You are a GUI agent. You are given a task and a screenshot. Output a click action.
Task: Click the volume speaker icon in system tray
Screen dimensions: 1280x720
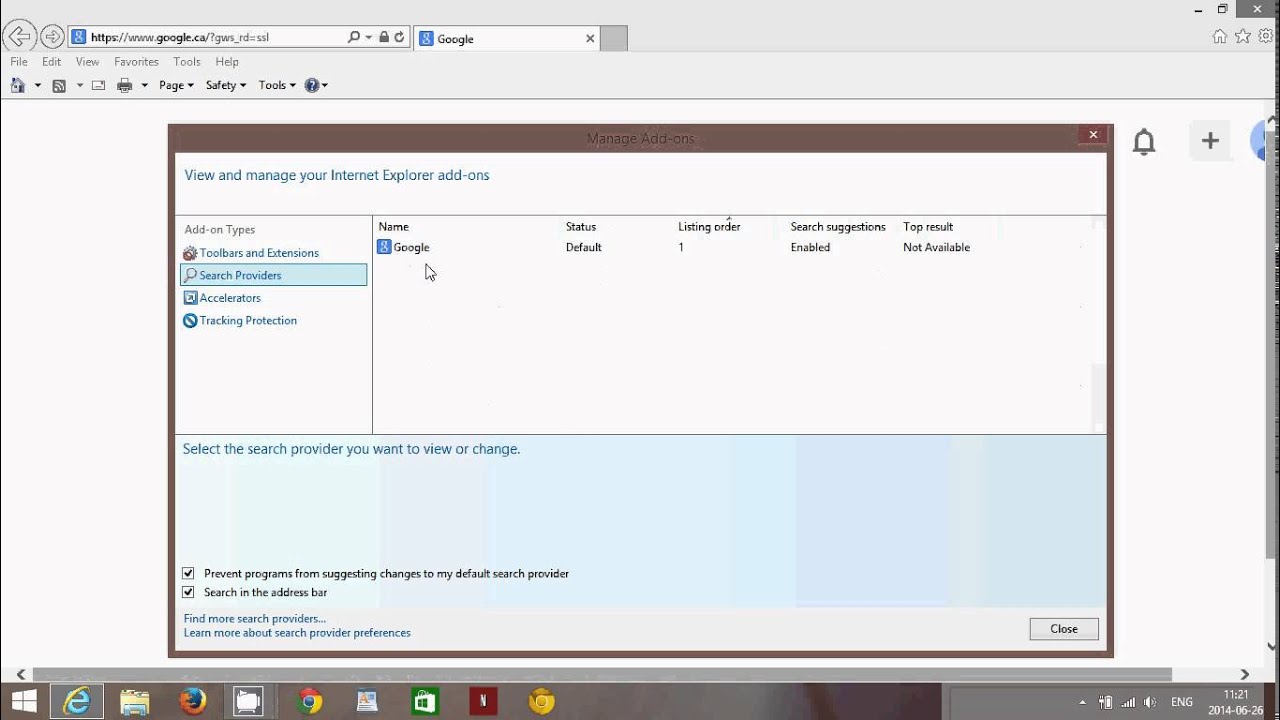1149,702
